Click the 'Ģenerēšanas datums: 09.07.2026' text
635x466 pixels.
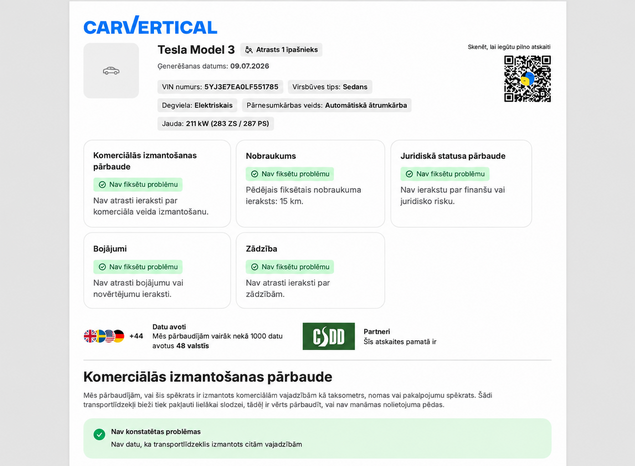click(x=213, y=66)
